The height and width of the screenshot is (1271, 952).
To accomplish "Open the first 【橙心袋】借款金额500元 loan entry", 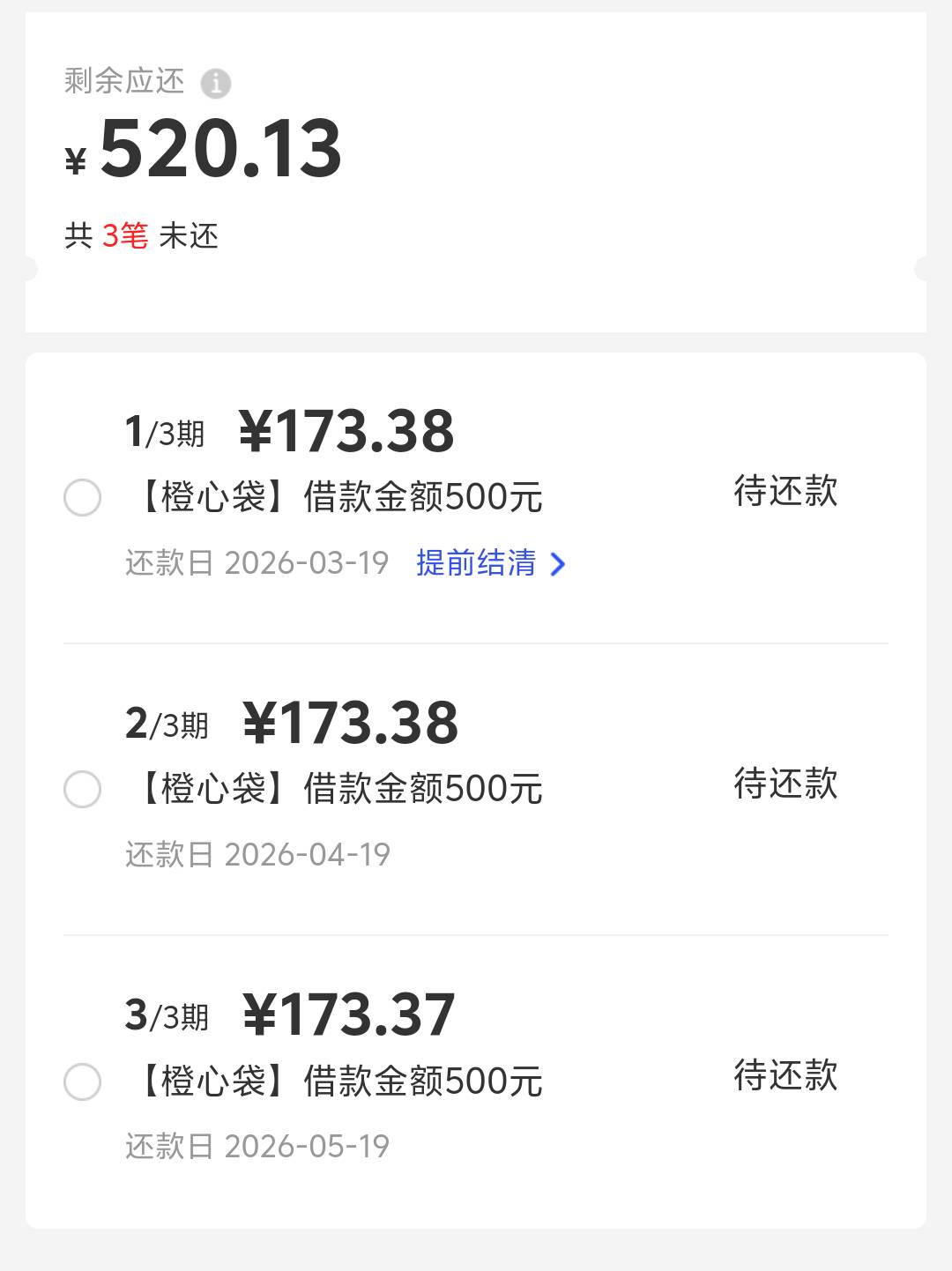I will [339, 498].
